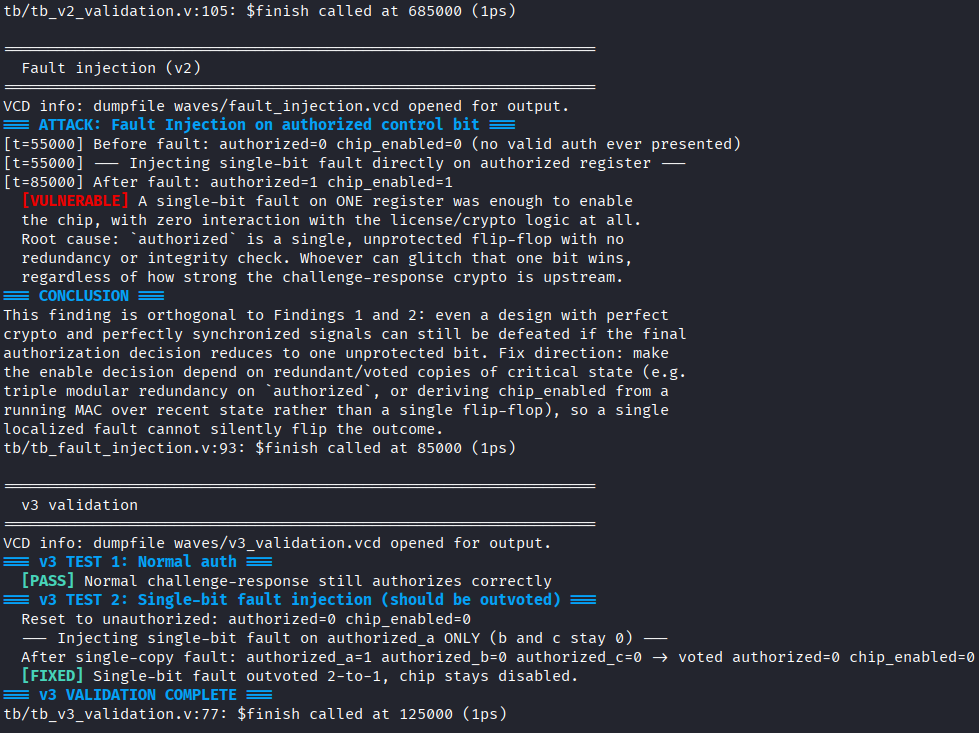This screenshot has width=979, height=733.
Task: Click the 'Root cause' explanation line
Action: (x=322, y=239)
